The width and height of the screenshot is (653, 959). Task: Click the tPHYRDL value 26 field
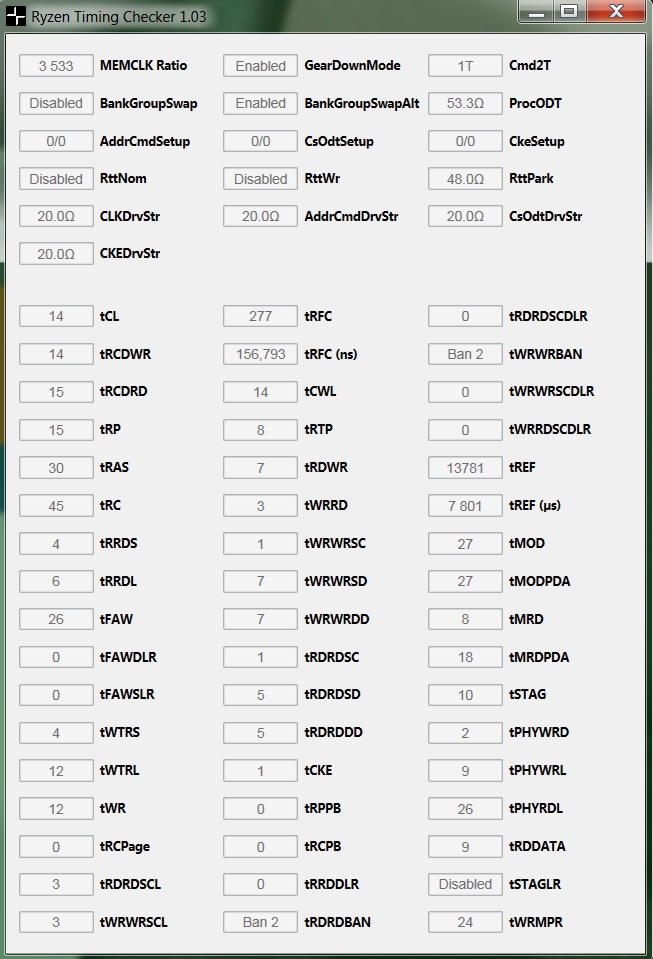coord(465,809)
